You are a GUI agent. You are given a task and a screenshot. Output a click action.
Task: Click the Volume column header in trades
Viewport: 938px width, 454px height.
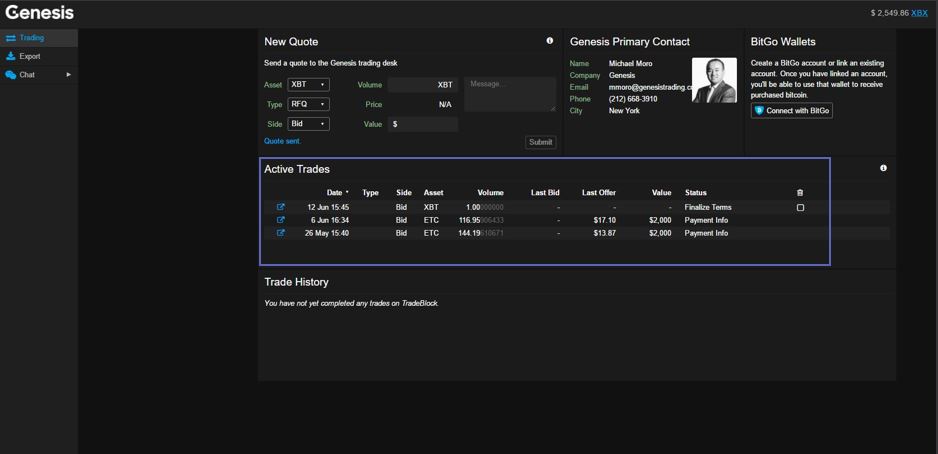tap(491, 193)
